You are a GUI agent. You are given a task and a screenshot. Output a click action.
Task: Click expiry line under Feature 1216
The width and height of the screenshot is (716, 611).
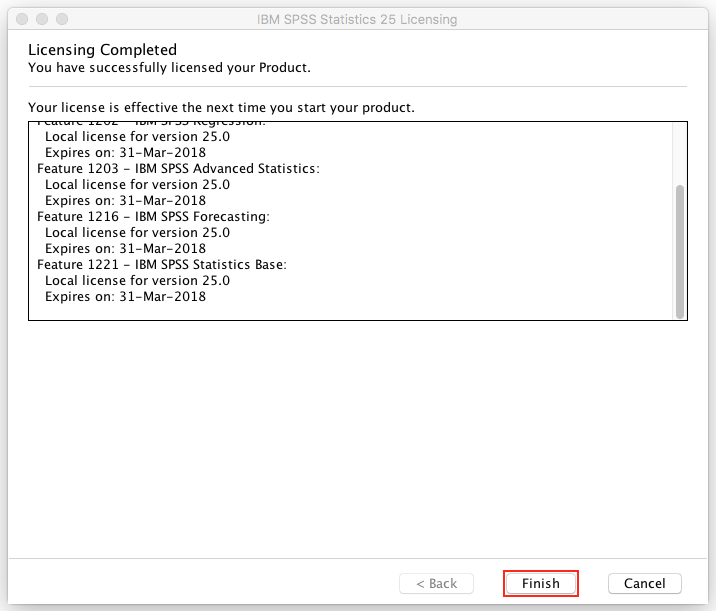click(126, 248)
